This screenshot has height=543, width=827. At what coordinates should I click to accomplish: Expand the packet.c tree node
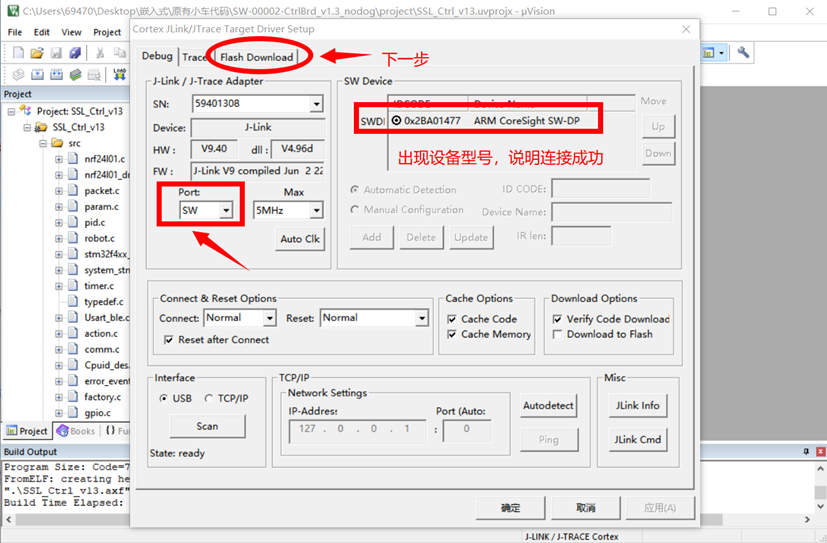(x=59, y=191)
